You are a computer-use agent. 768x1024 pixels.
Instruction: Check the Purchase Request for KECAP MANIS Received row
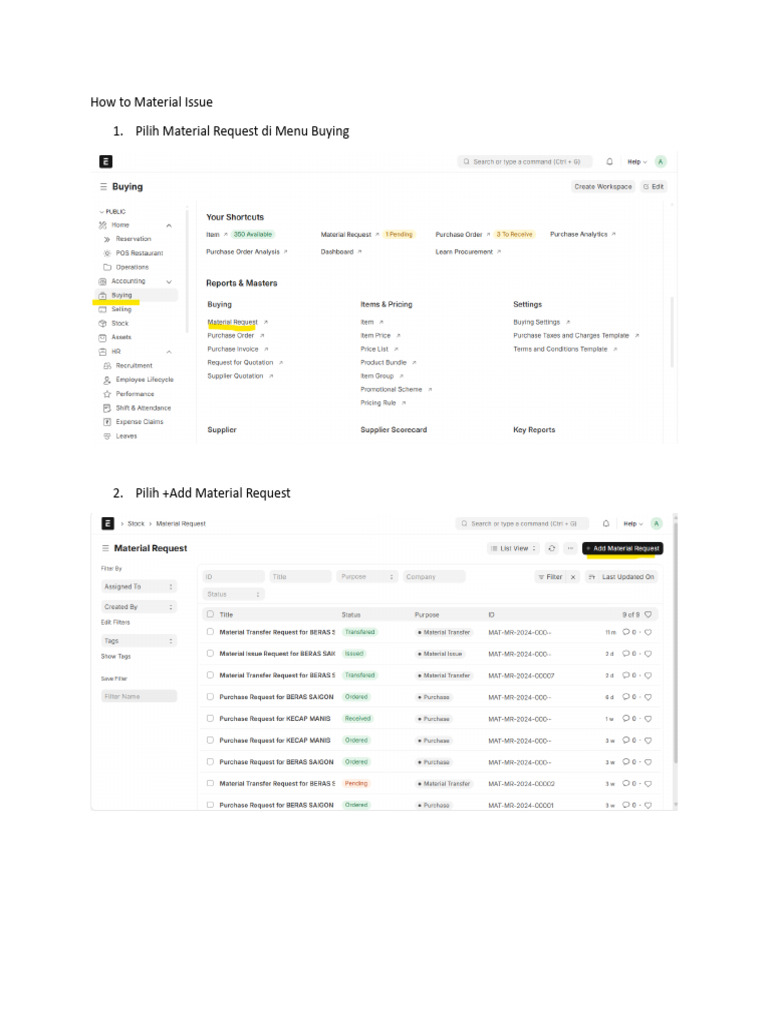click(210, 718)
